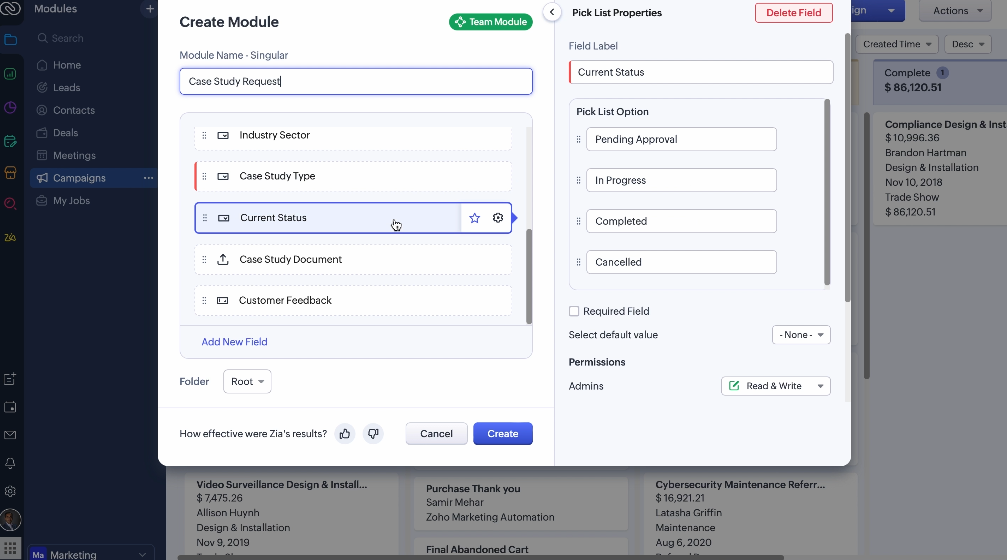Click the star icon on Current Status field
1007x560 pixels.
pyautogui.click(x=475, y=218)
